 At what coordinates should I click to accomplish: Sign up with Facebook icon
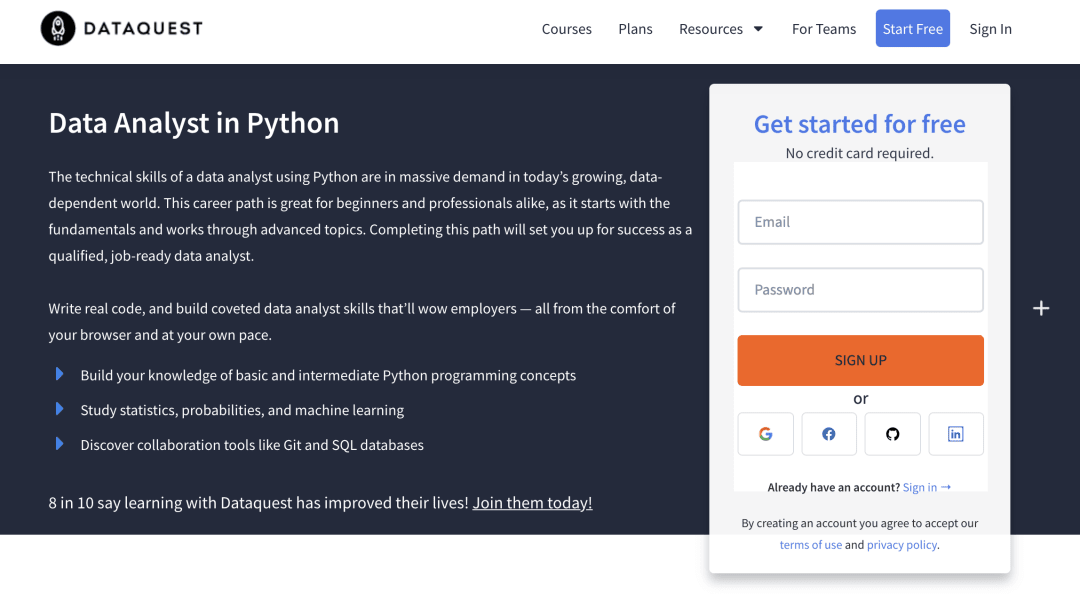[x=829, y=434]
